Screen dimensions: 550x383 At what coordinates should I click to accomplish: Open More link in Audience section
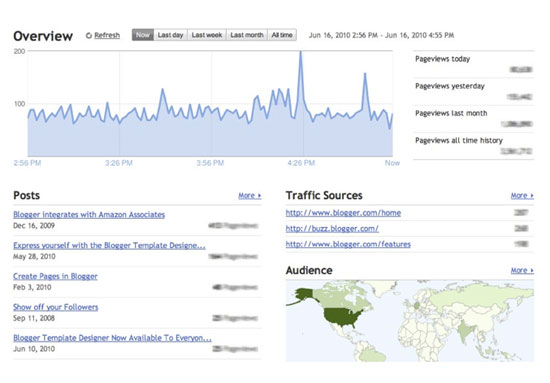pos(522,270)
